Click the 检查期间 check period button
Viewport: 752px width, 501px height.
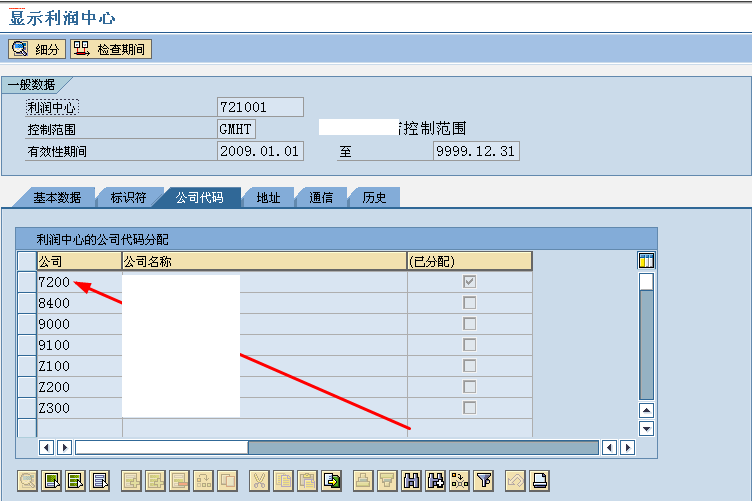pos(111,49)
